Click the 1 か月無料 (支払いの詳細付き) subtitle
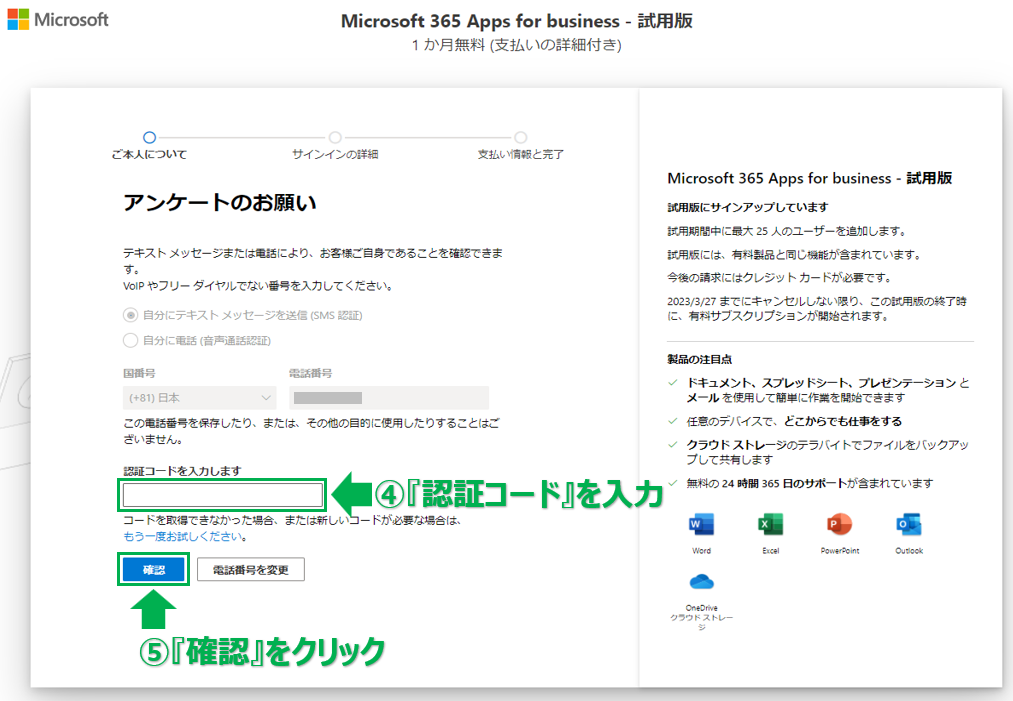 coord(517,45)
